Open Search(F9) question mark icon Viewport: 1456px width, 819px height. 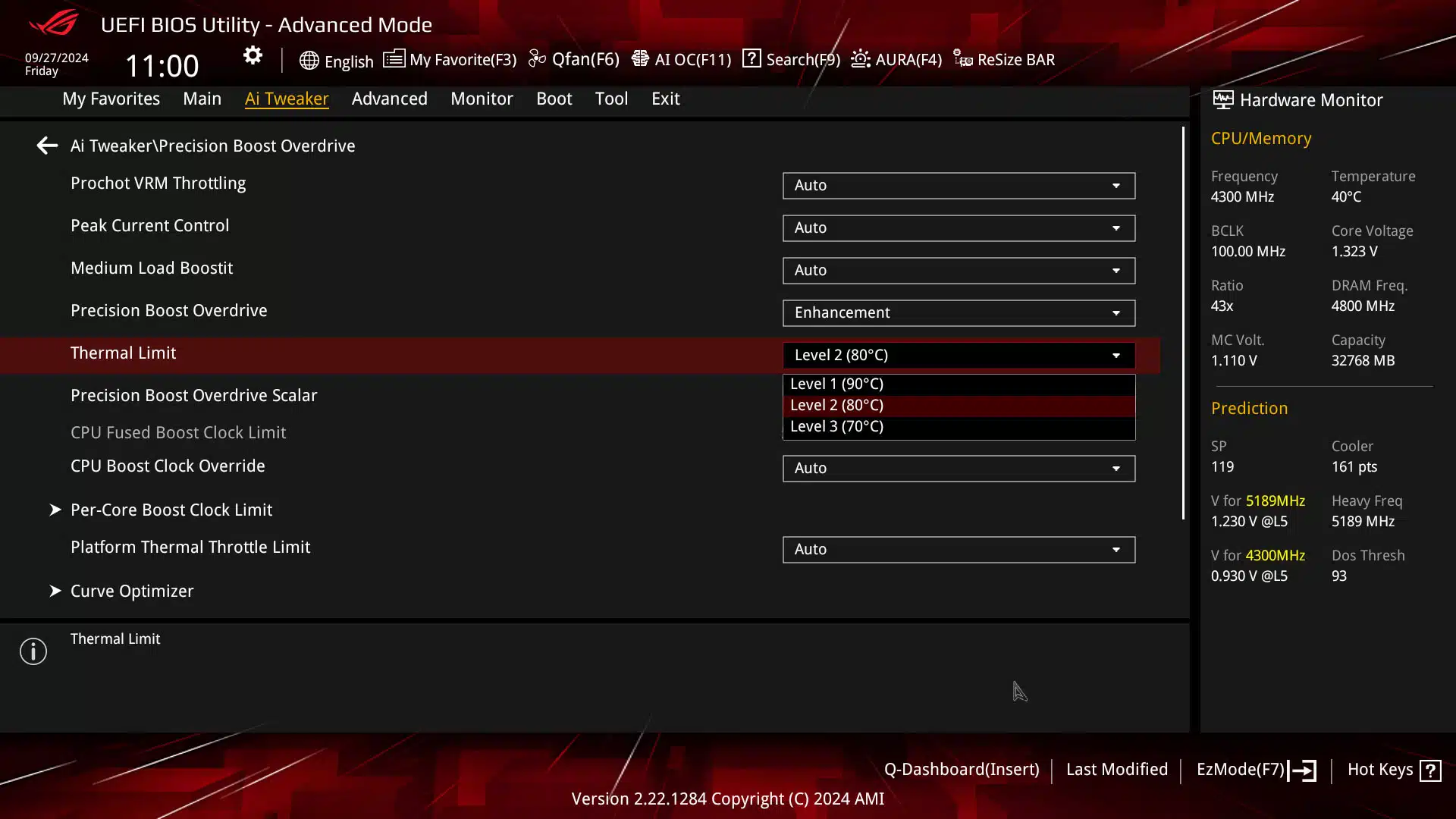(752, 58)
